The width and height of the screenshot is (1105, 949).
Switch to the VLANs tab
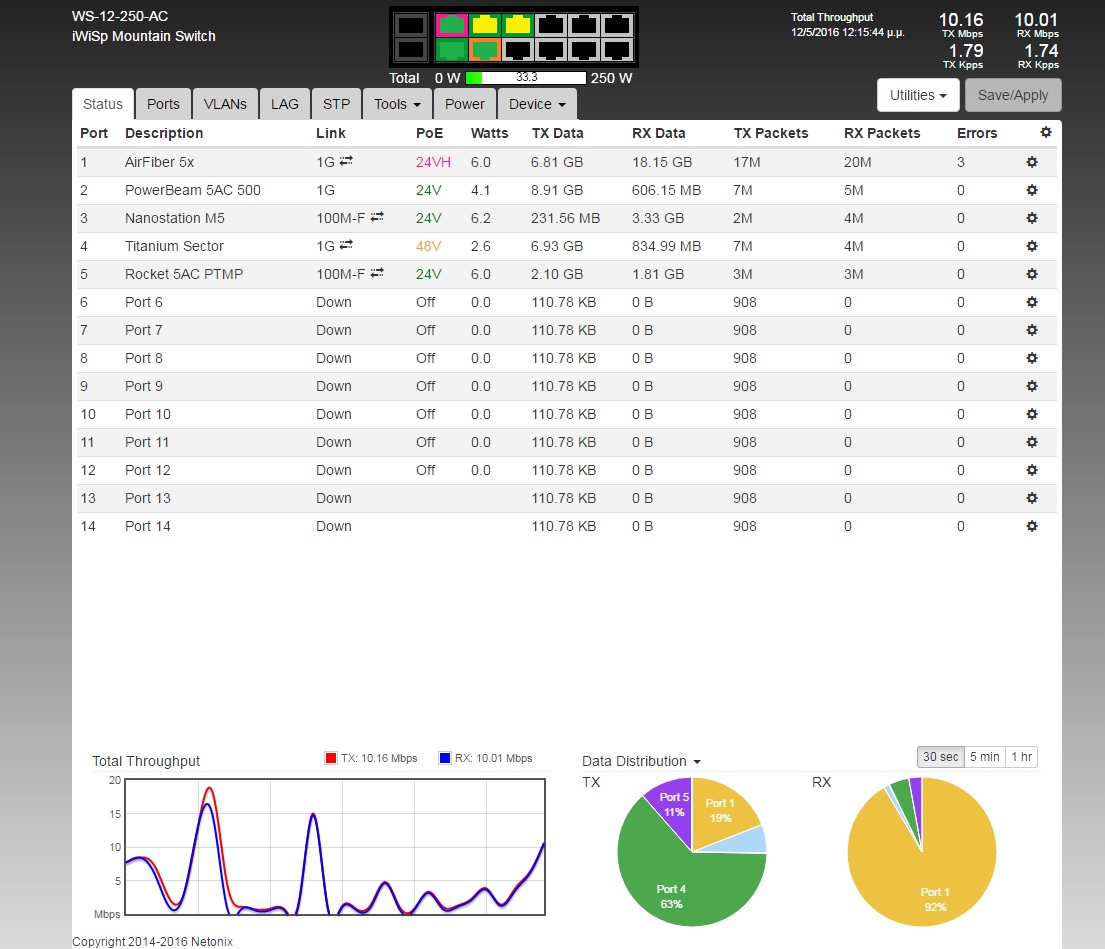[225, 104]
